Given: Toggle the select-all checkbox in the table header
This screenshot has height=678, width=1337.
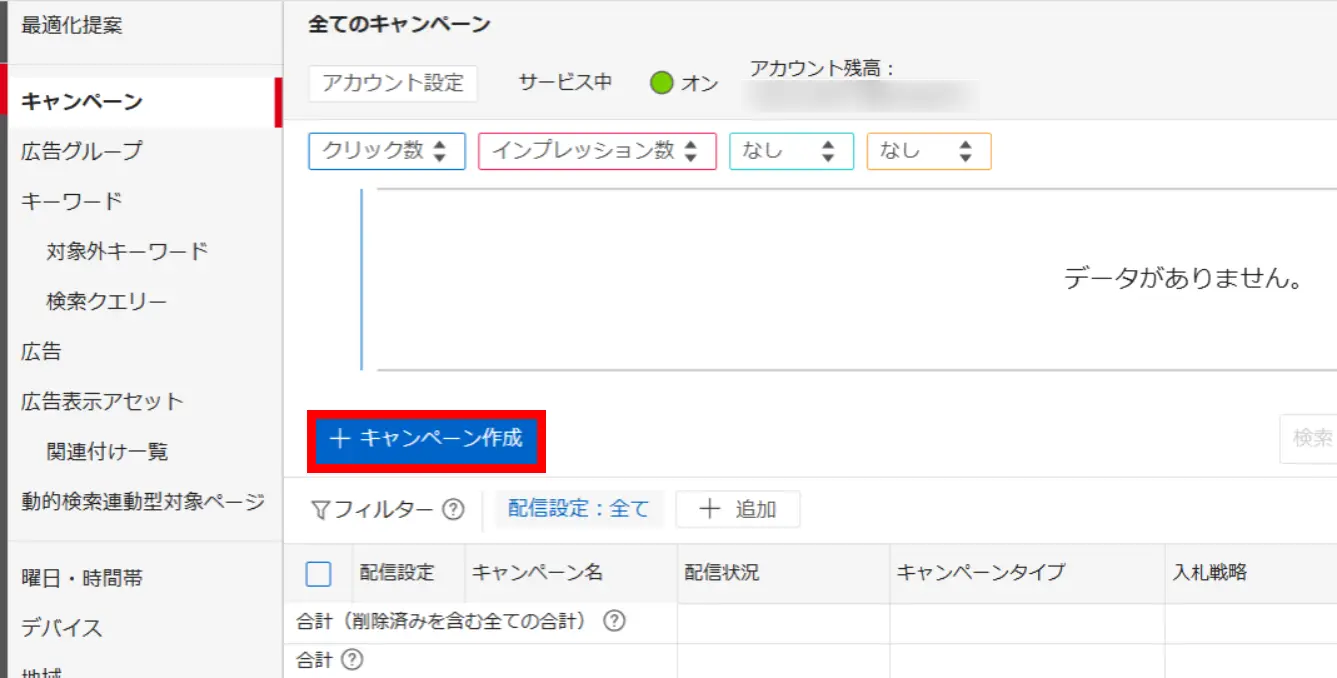Looking at the screenshot, I should 318,573.
